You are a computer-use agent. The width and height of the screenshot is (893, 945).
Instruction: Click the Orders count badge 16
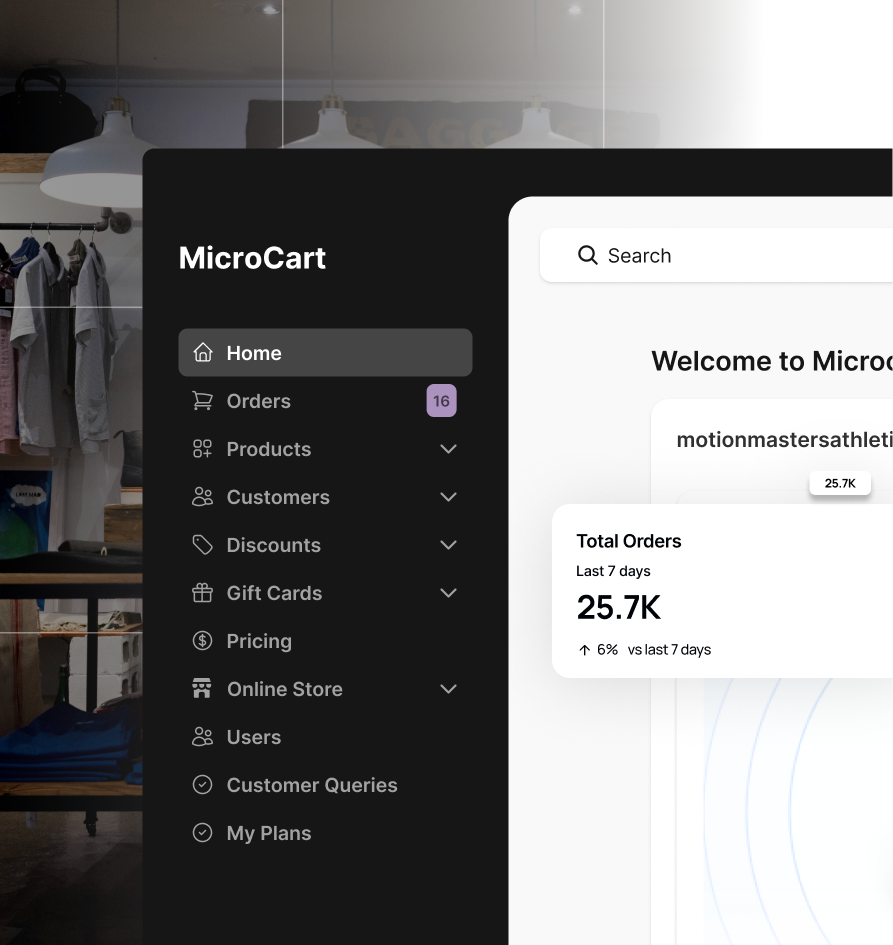point(441,401)
